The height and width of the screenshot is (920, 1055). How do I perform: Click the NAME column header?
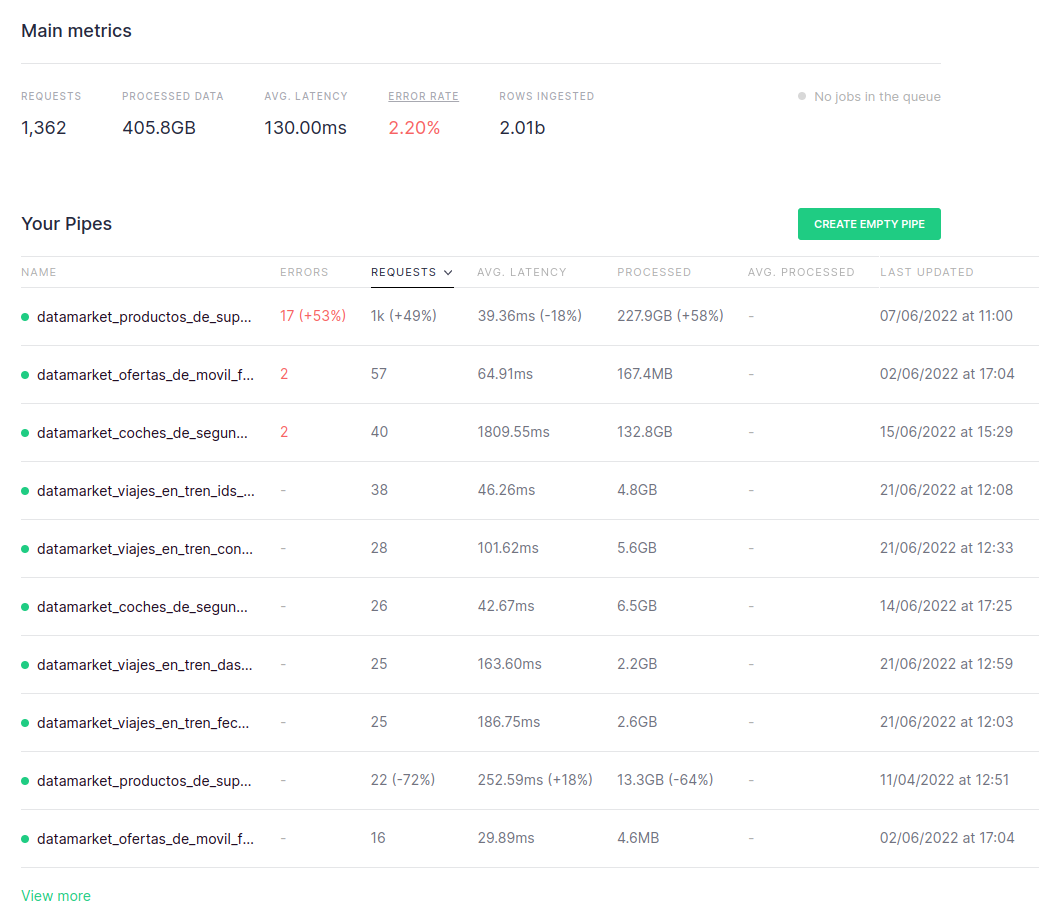[39, 272]
